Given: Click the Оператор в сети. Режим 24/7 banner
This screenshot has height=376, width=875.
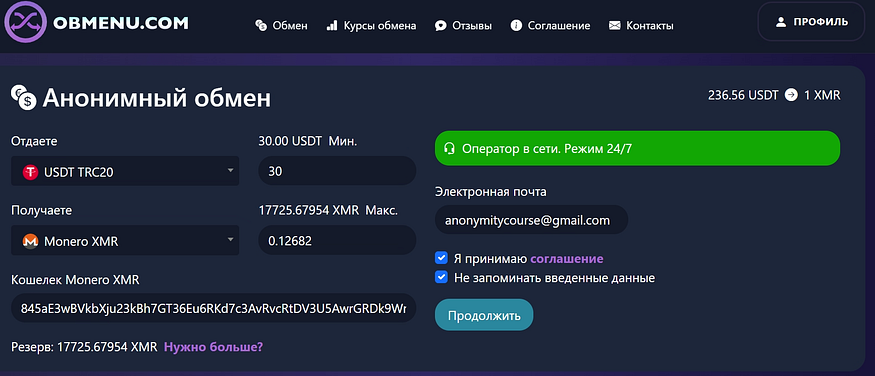Looking at the screenshot, I should point(637,148).
